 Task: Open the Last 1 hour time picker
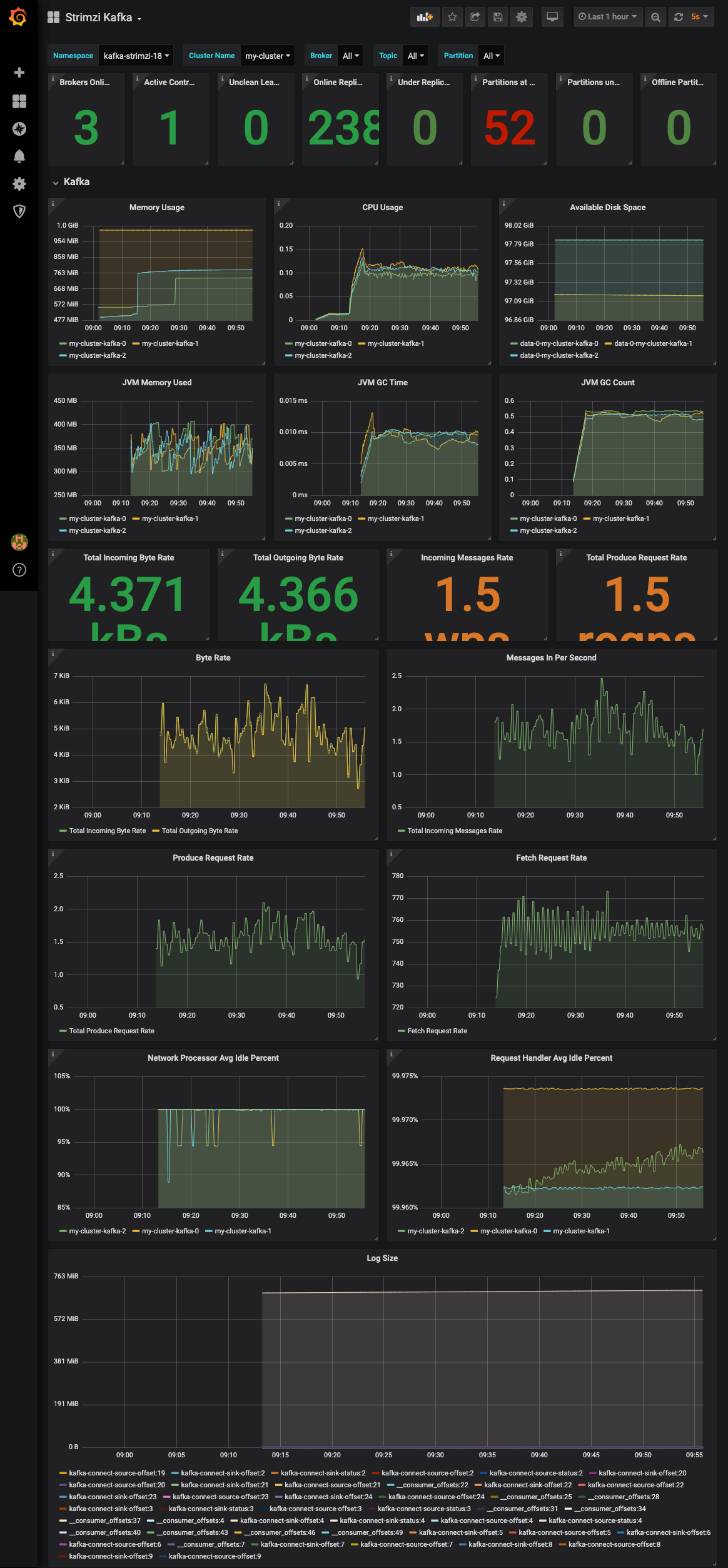(x=607, y=17)
